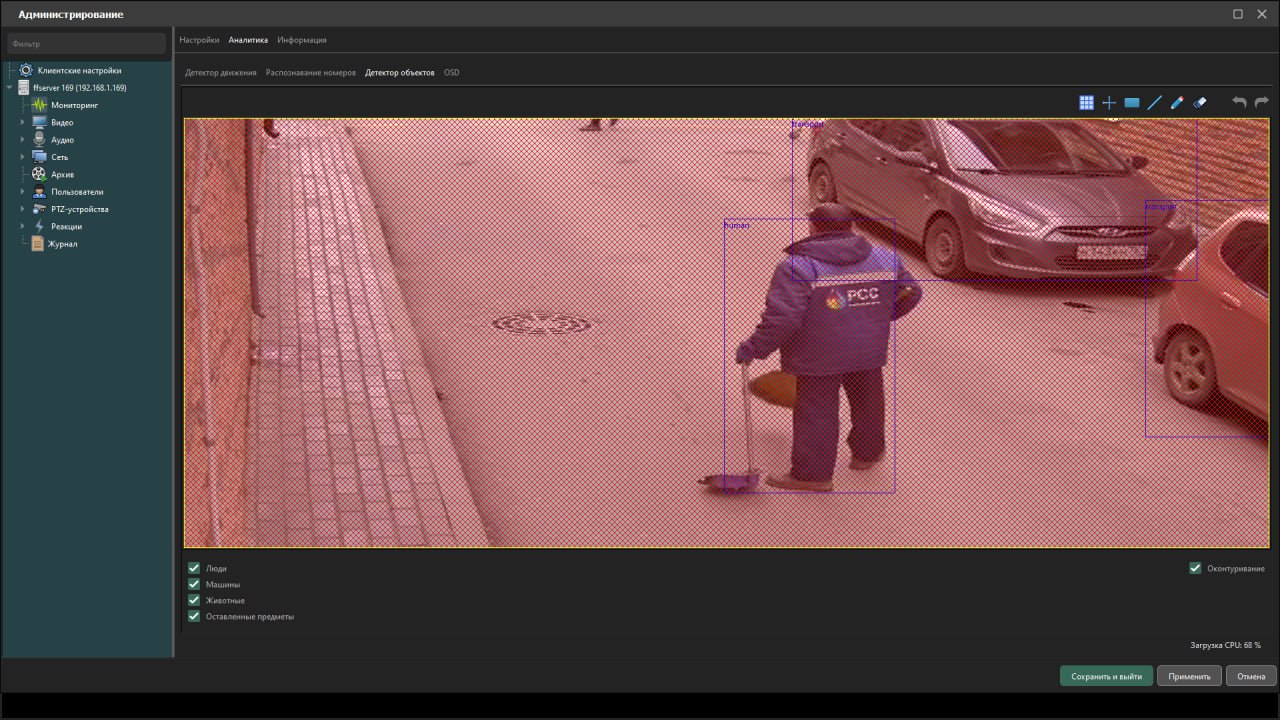Pick the line drawing tool

coord(1155,103)
